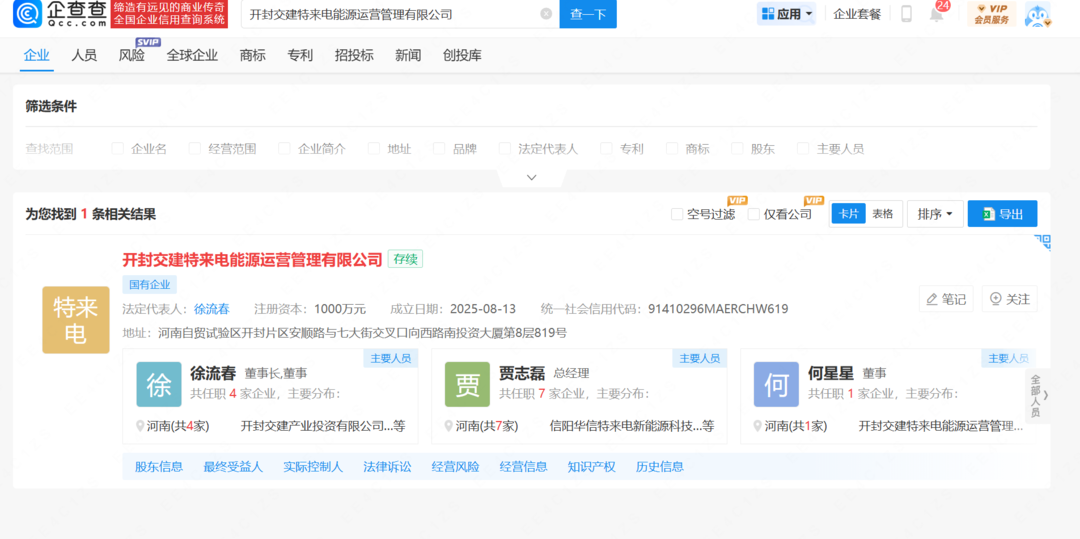
Task: Toggle the 股东 checkbox
Action: 738,148
